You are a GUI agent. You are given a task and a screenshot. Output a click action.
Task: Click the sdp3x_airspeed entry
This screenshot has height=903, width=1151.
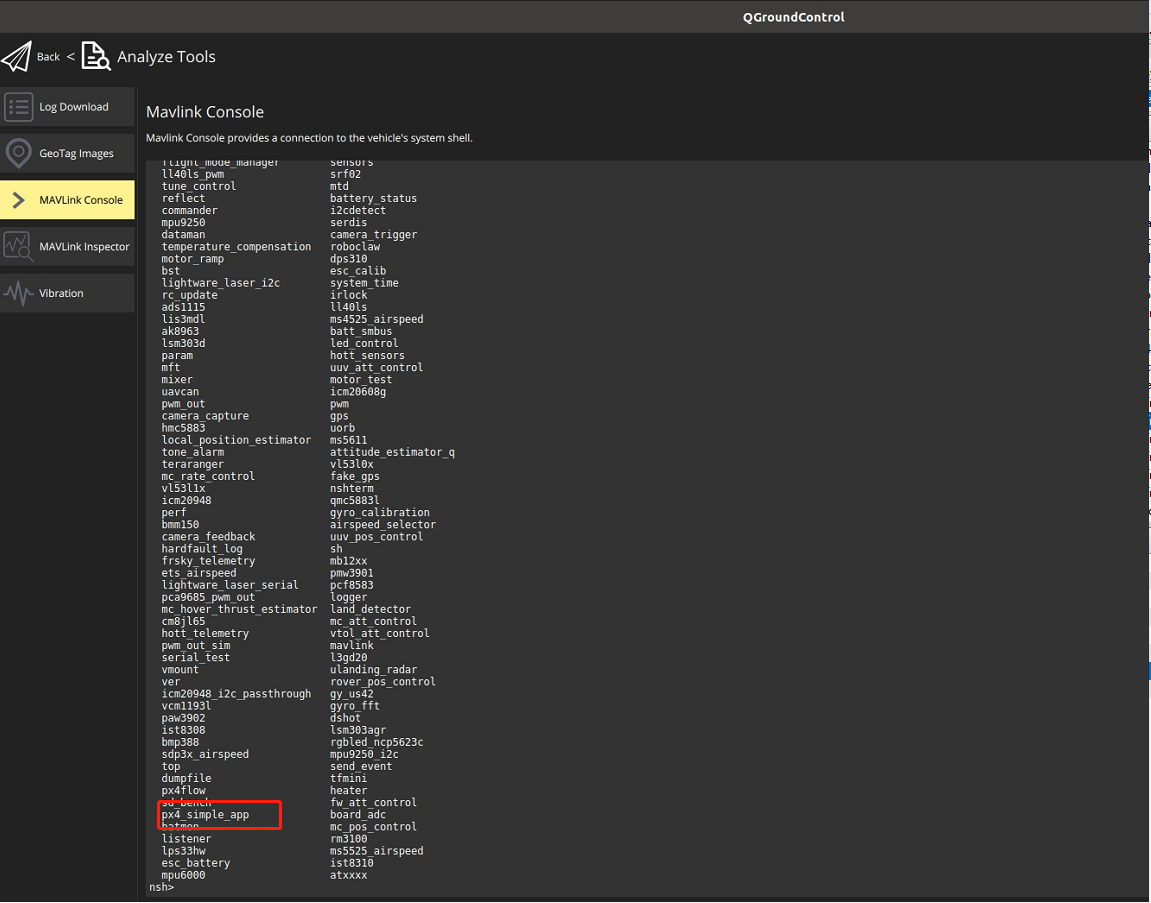206,755
